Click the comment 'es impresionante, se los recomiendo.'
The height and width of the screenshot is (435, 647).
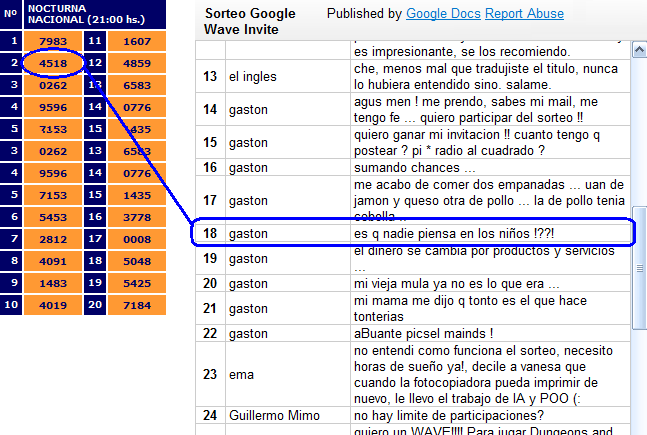tap(462, 52)
